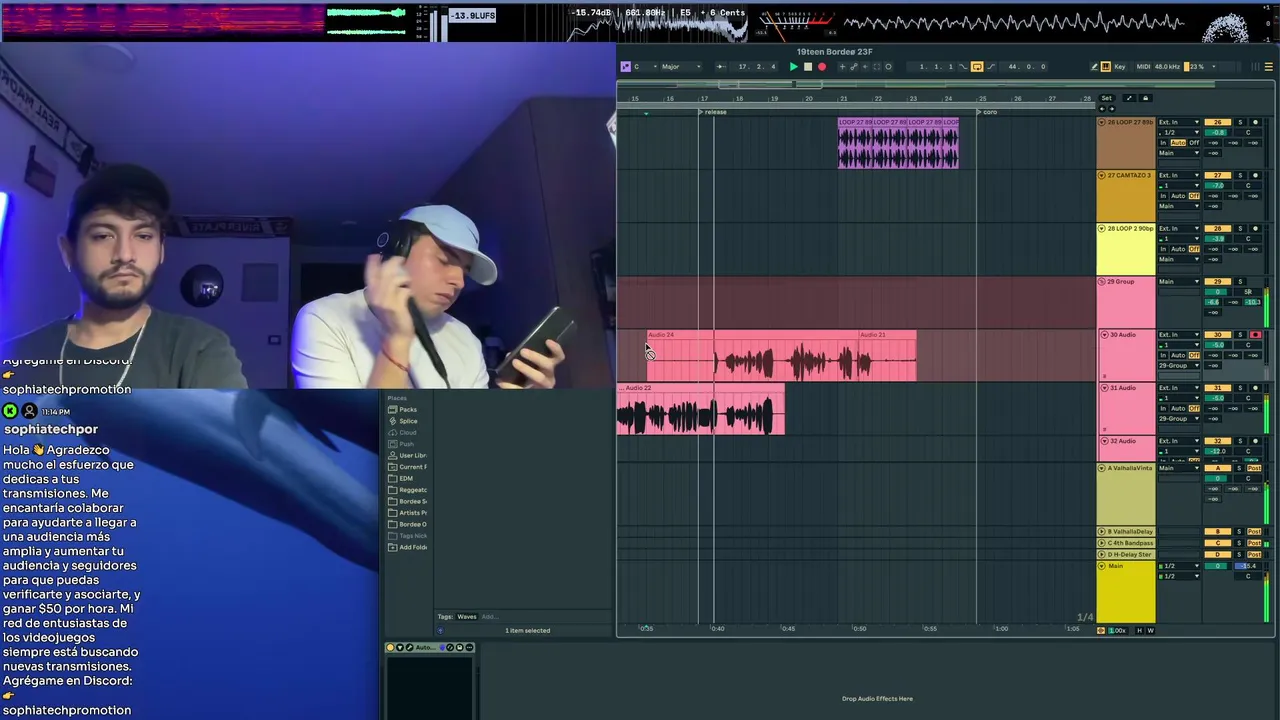Click the 'release' locator marker
This screenshot has width=1280, height=720.
pyautogui.click(x=713, y=112)
